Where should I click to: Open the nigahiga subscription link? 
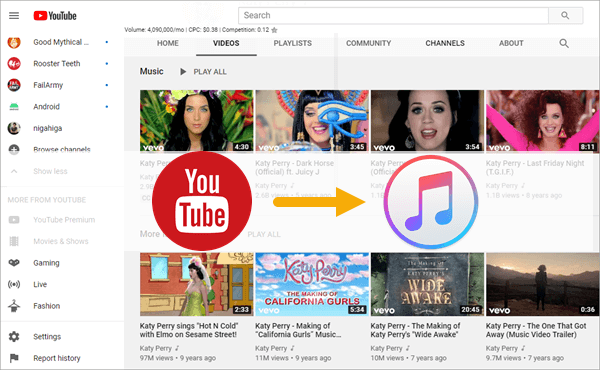click(47, 128)
